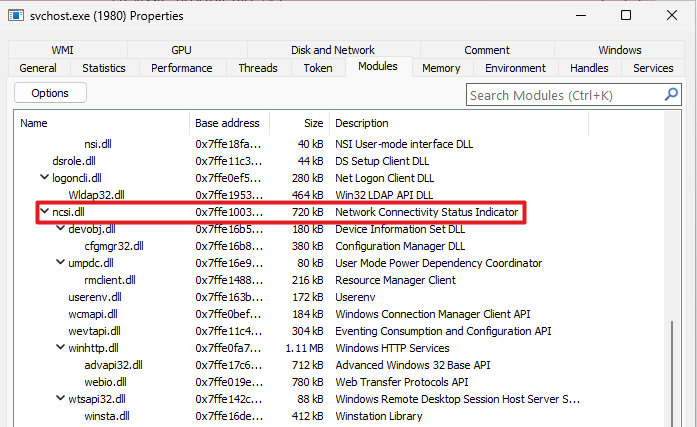Screen dimensions: 697x427
Task: Collapse the winhttp.dll tree node
Action: (61, 348)
